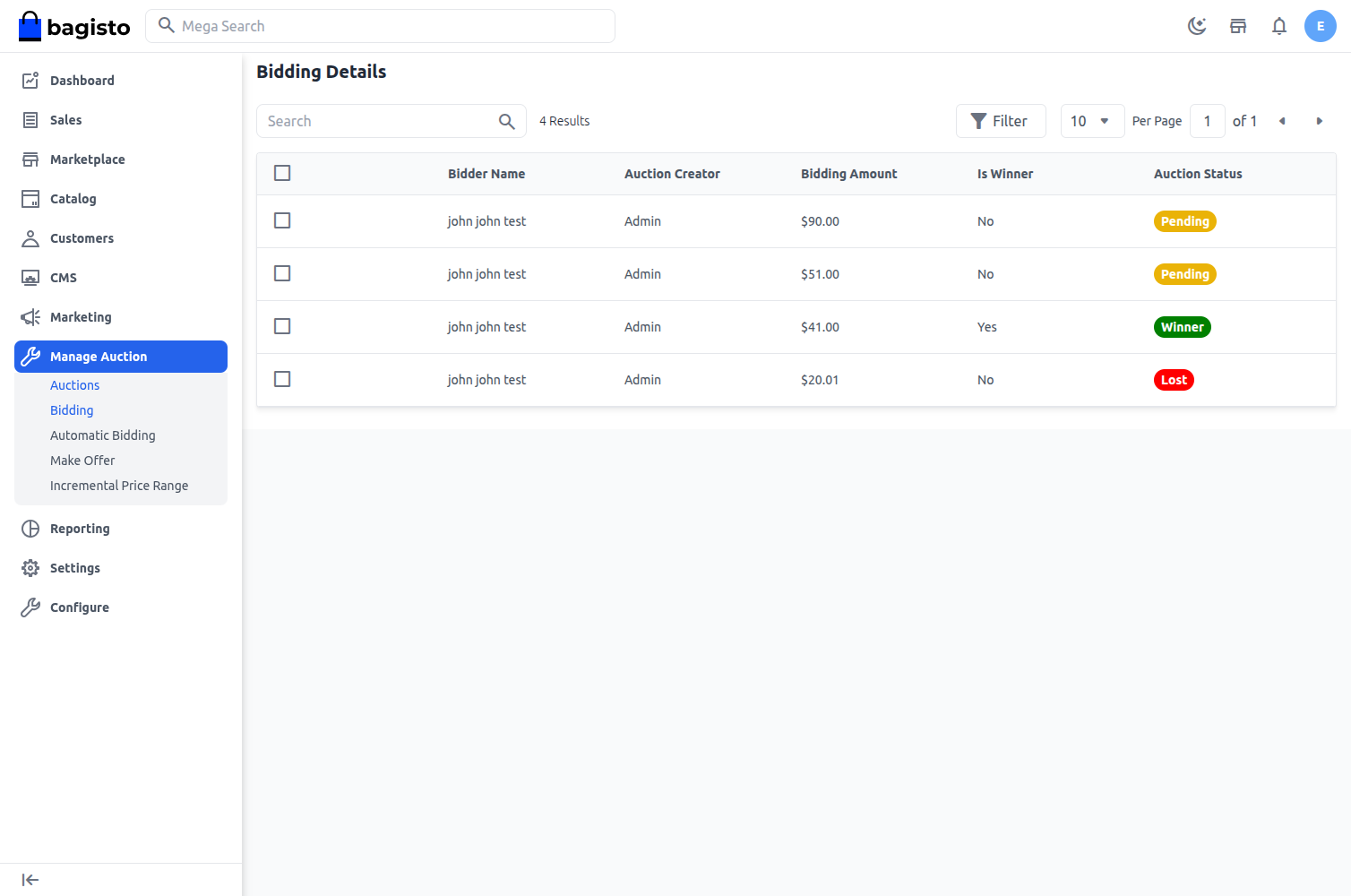This screenshot has height=896, width=1351.
Task: Select the checkbox for the $90.00 bid row
Action: coord(282,220)
